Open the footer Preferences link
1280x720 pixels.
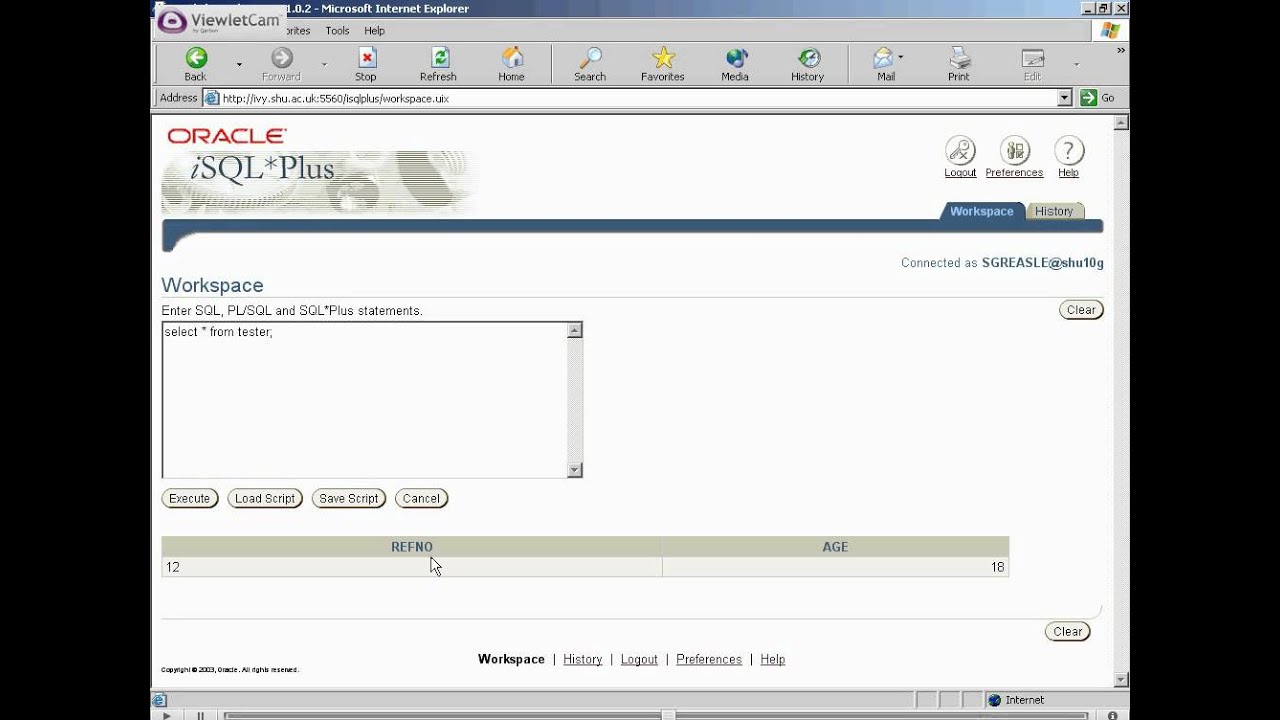point(709,659)
